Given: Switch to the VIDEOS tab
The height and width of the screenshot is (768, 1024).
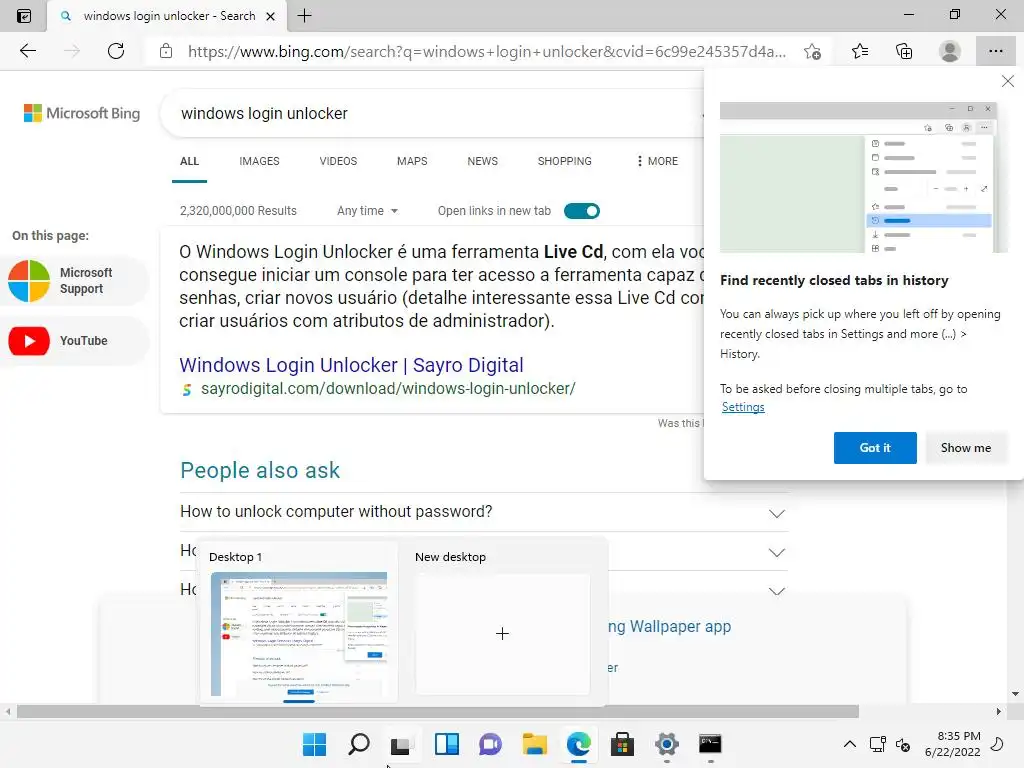Looking at the screenshot, I should (338, 161).
